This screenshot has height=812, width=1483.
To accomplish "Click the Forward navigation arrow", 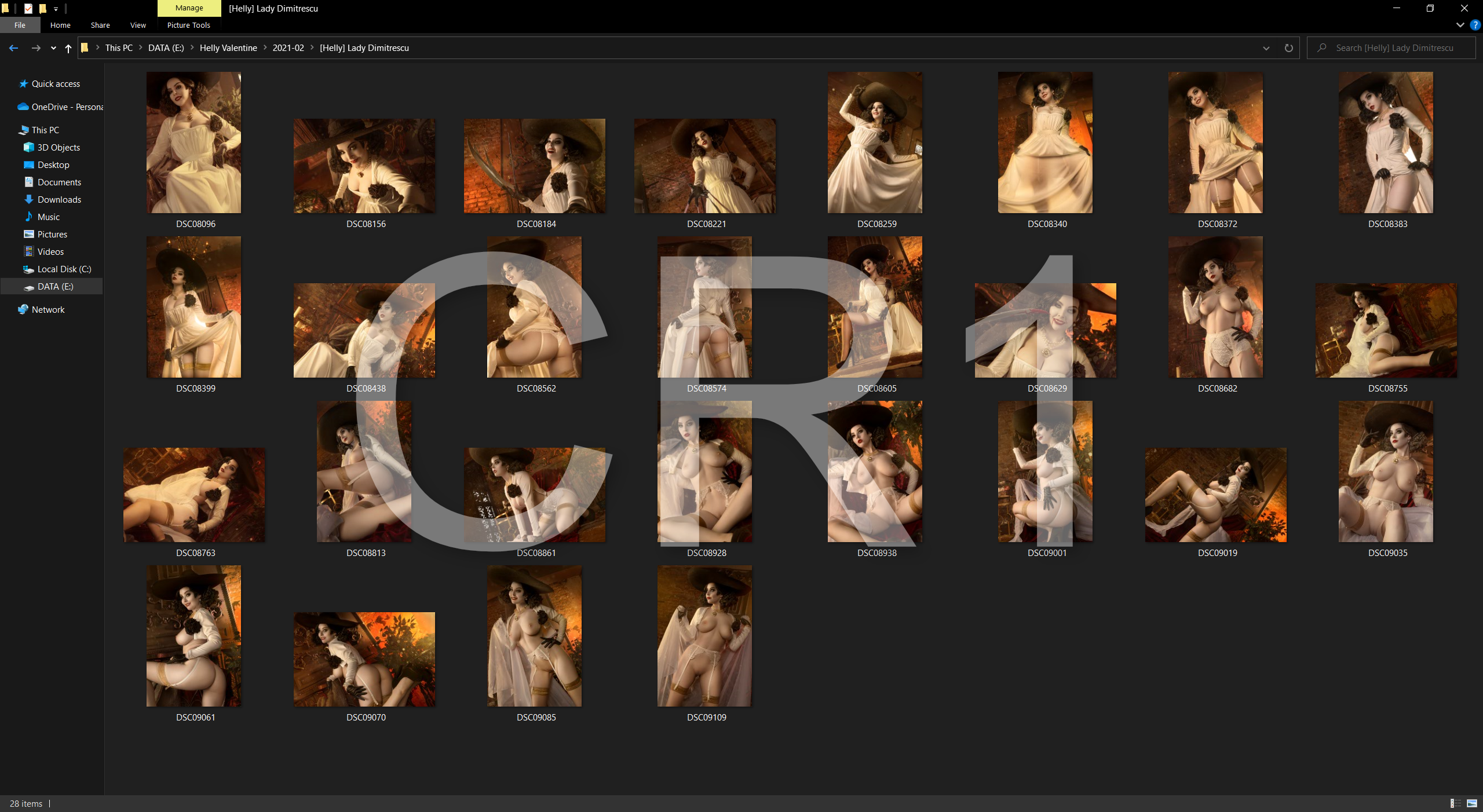I will [x=36, y=48].
